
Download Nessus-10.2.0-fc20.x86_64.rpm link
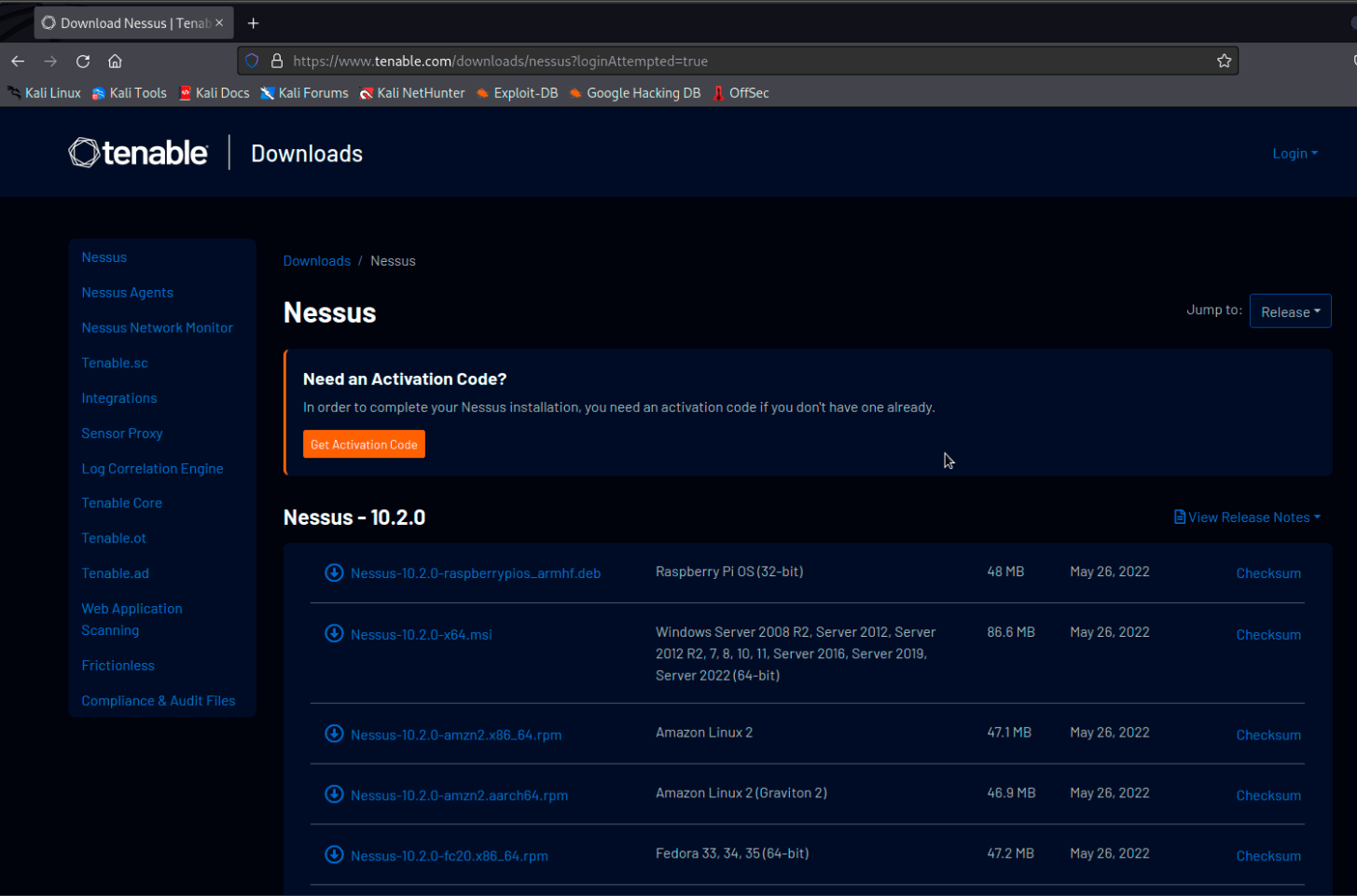point(450,856)
